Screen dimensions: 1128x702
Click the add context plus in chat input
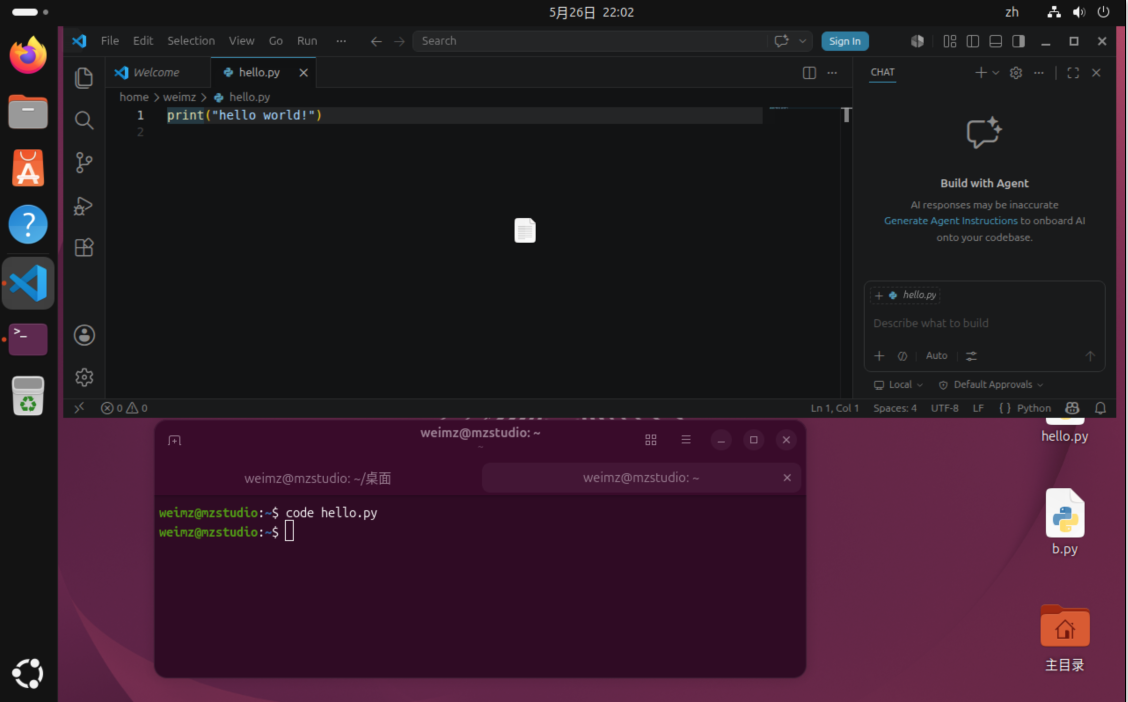pos(879,356)
